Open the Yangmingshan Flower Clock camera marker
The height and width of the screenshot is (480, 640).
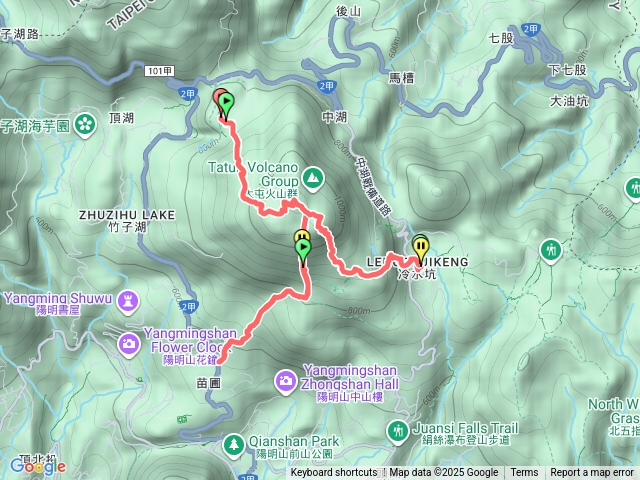coord(129,344)
